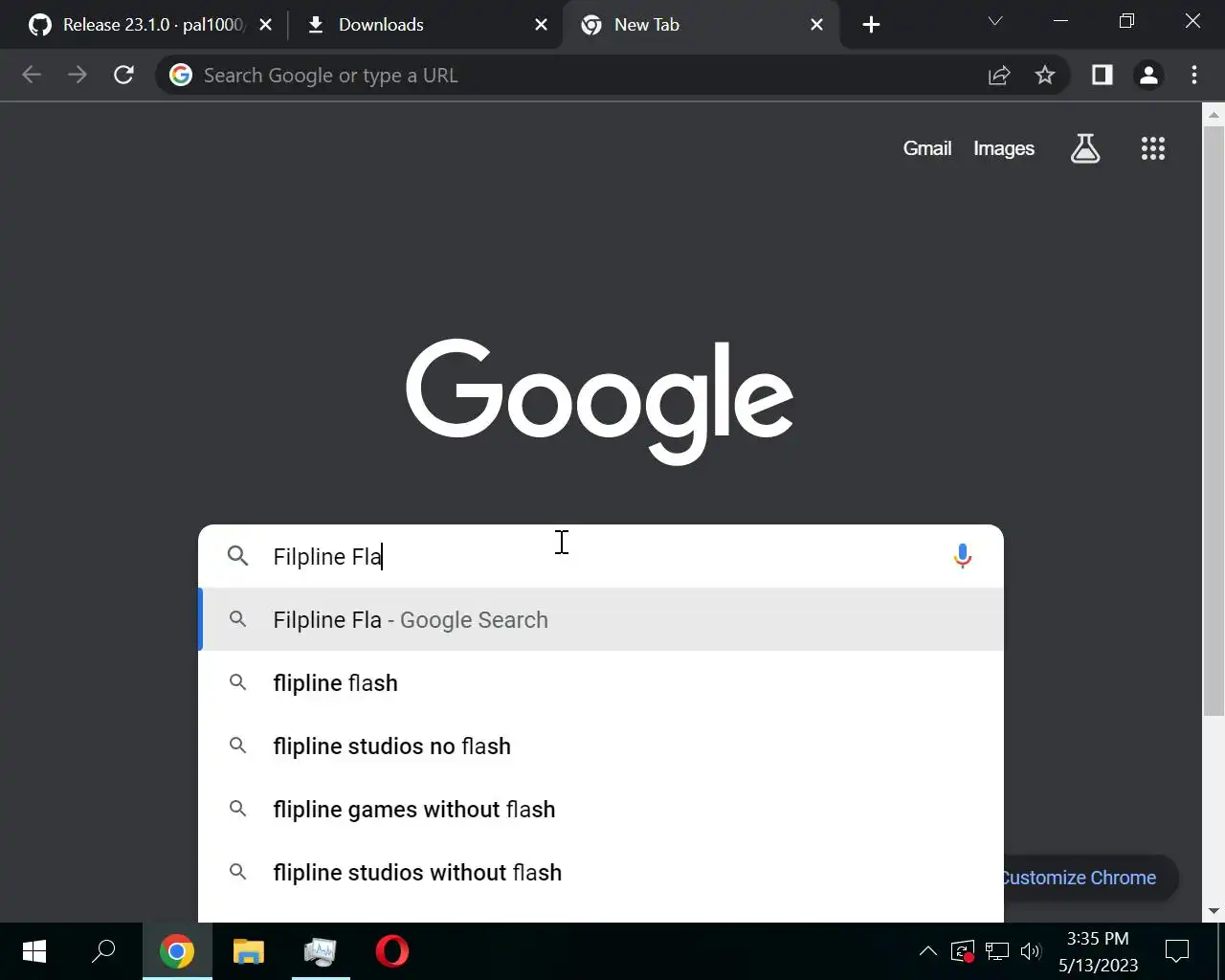
Task: Open the network status tray icon
Action: (997, 951)
